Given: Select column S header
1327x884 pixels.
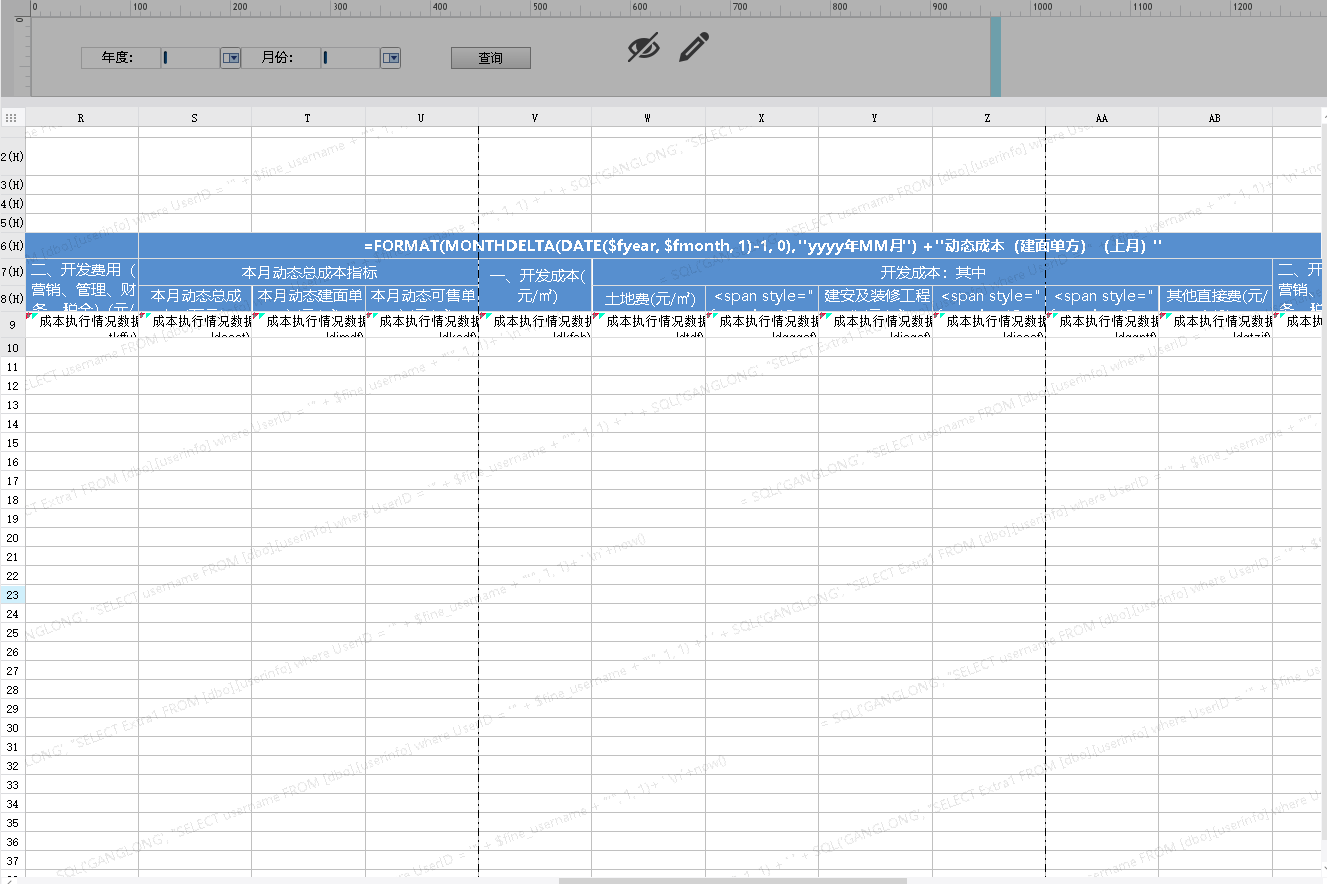Looking at the screenshot, I should [195, 118].
